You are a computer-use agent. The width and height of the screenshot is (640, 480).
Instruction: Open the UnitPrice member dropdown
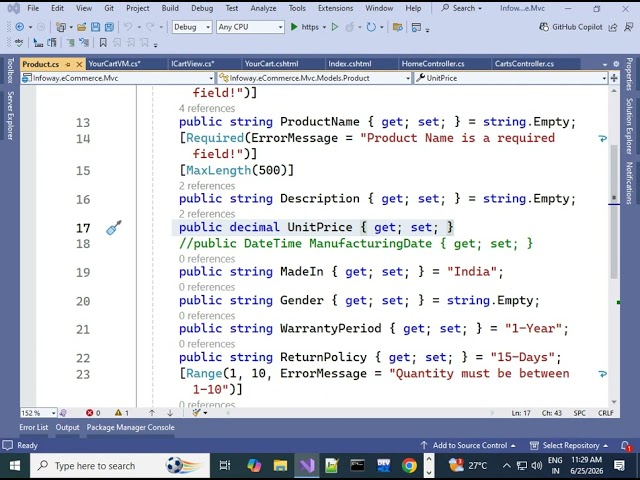click(511, 78)
